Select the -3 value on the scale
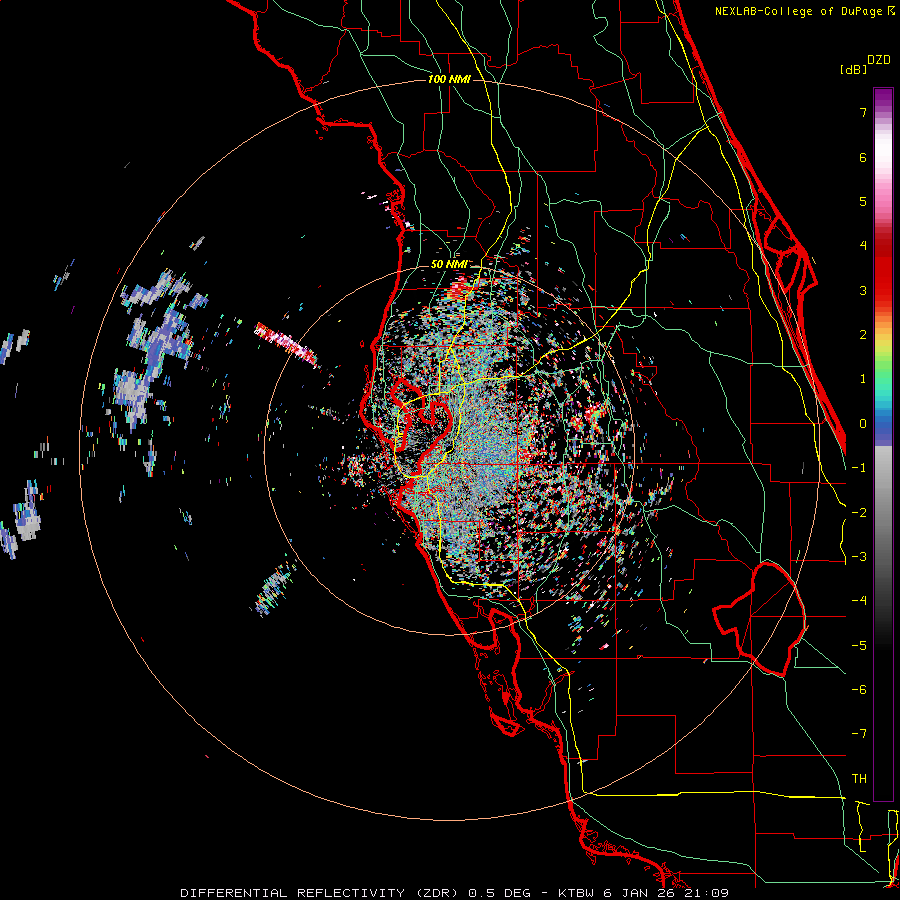 tap(859, 557)
